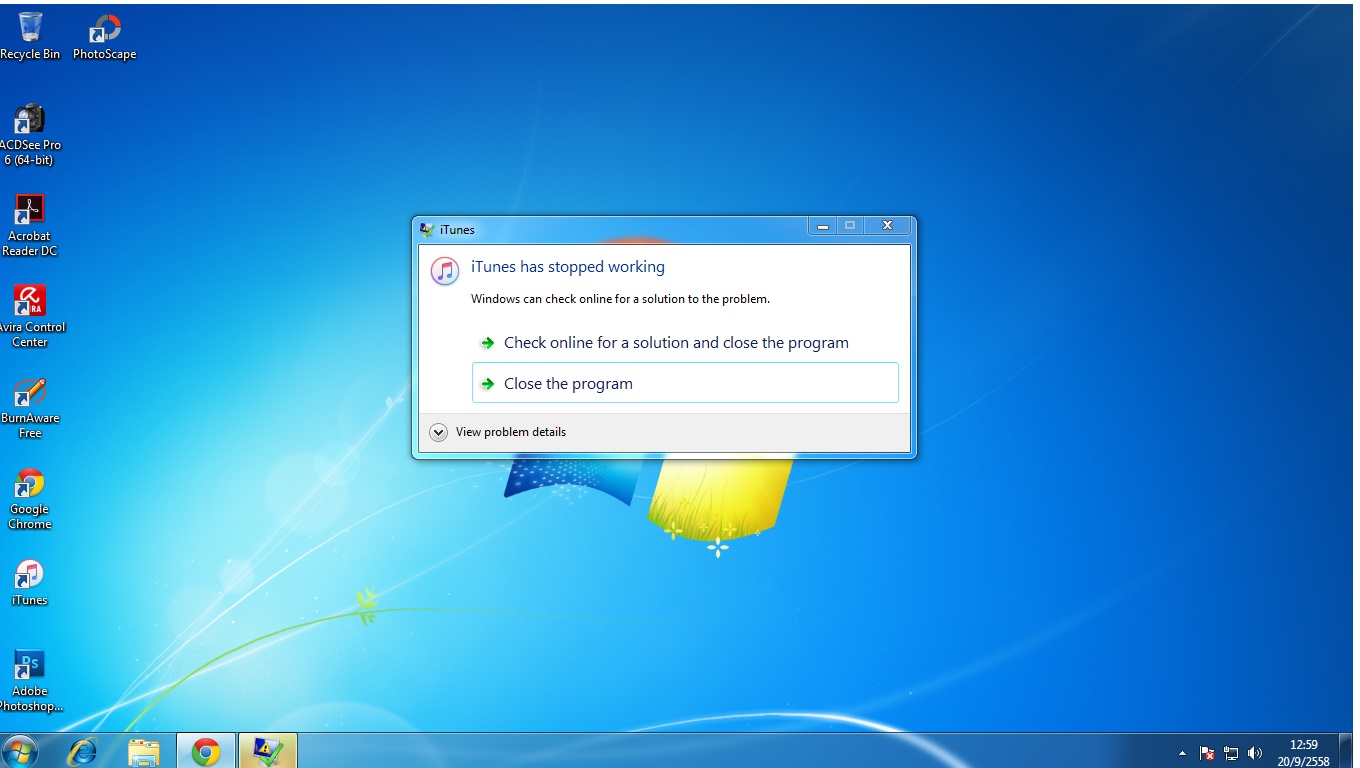Launch Internet Explorer from the taskbar

click(x=83, y=751)
